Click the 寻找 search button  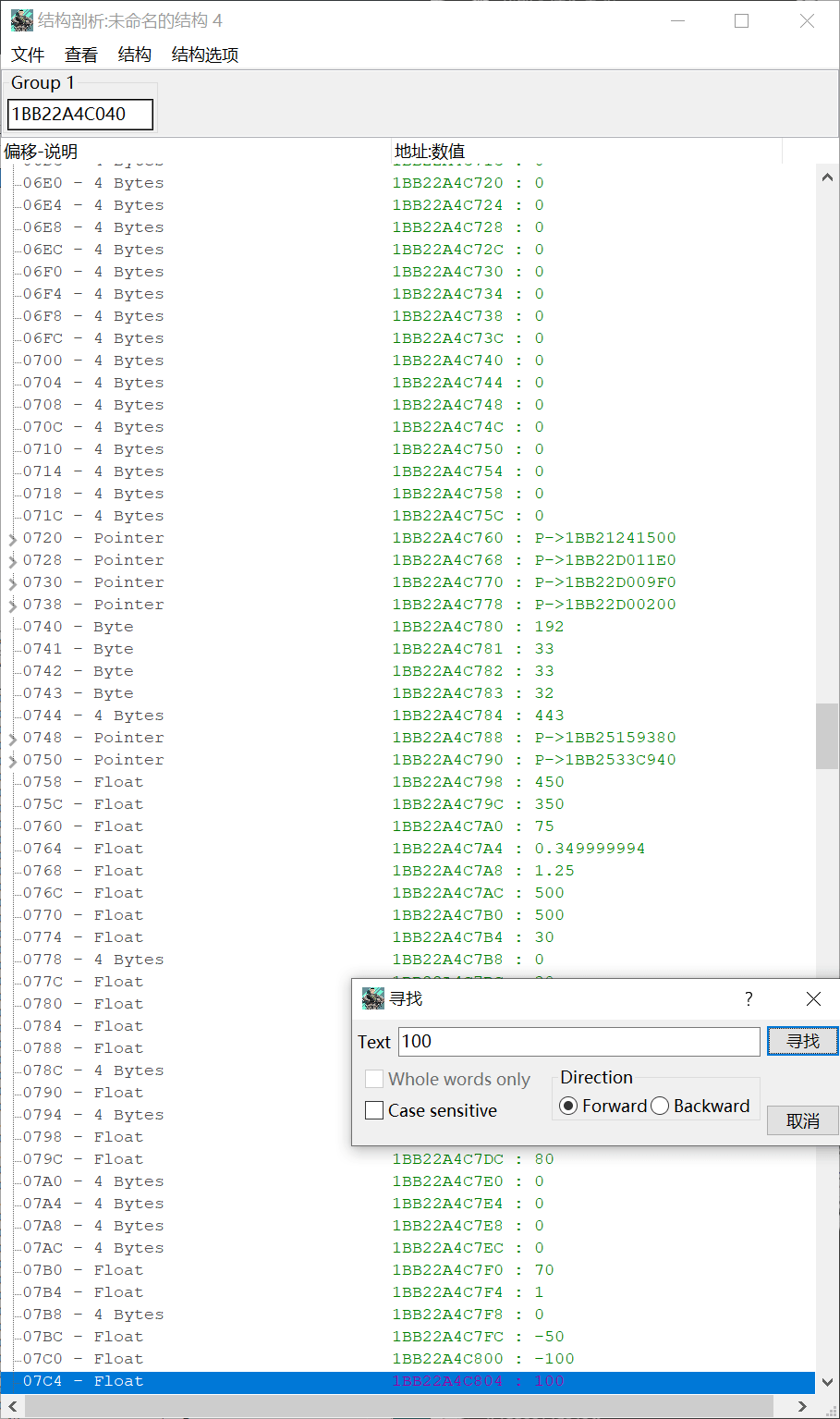pos(802,1041)
